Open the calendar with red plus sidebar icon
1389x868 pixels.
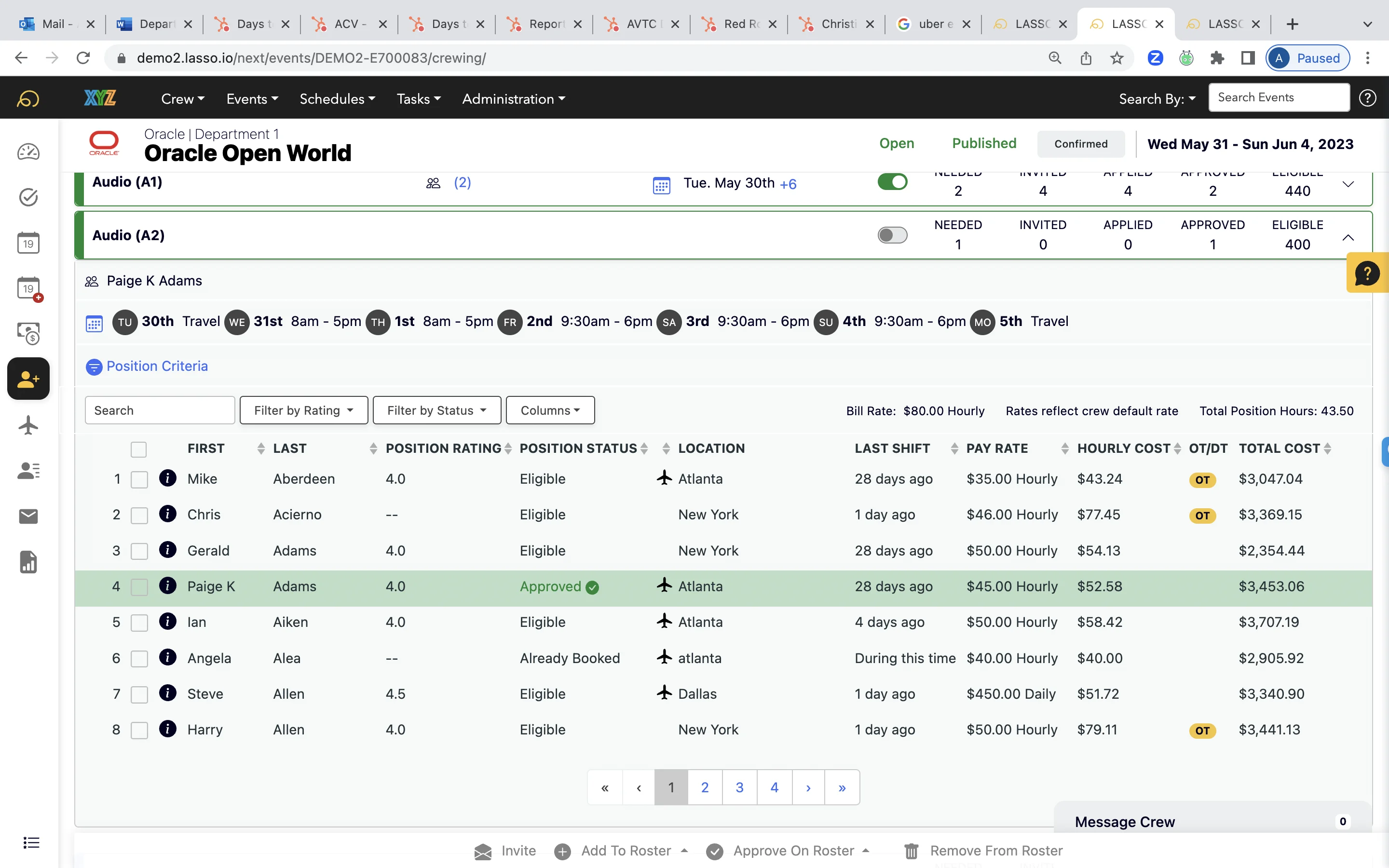click(29, 288)
